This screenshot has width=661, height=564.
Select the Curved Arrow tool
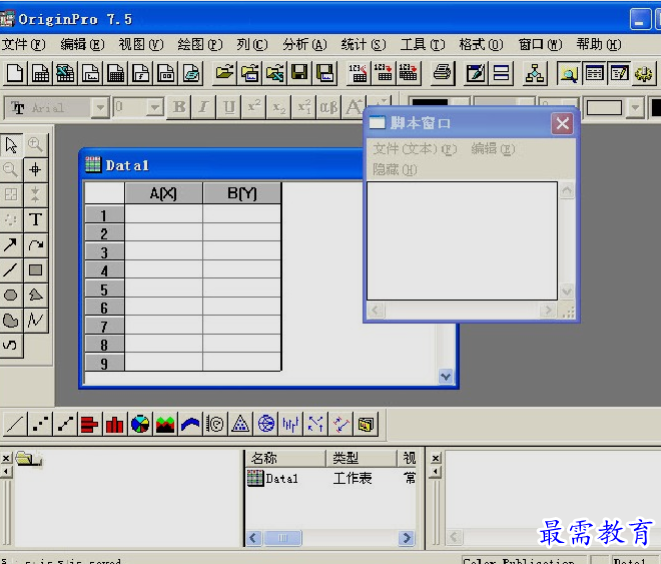(35, 244)
